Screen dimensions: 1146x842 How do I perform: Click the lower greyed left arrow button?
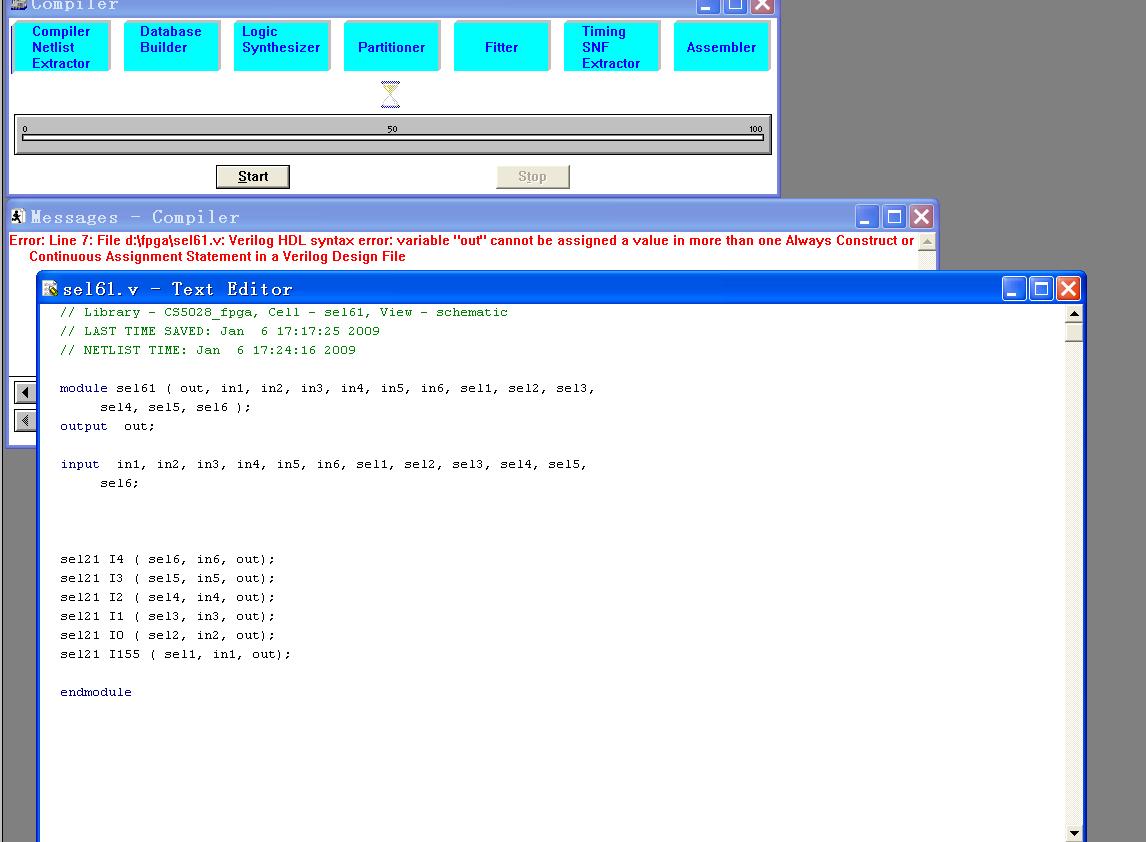26,420
